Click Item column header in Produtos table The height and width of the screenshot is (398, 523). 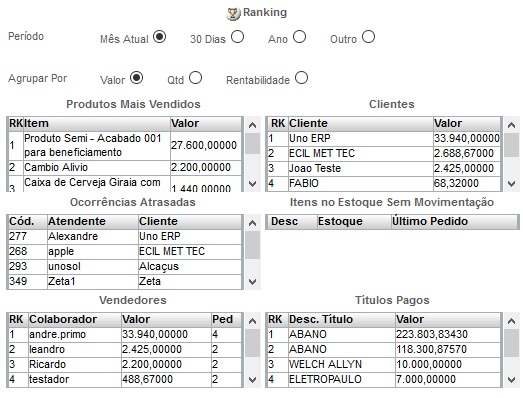(x=97, y=123)
